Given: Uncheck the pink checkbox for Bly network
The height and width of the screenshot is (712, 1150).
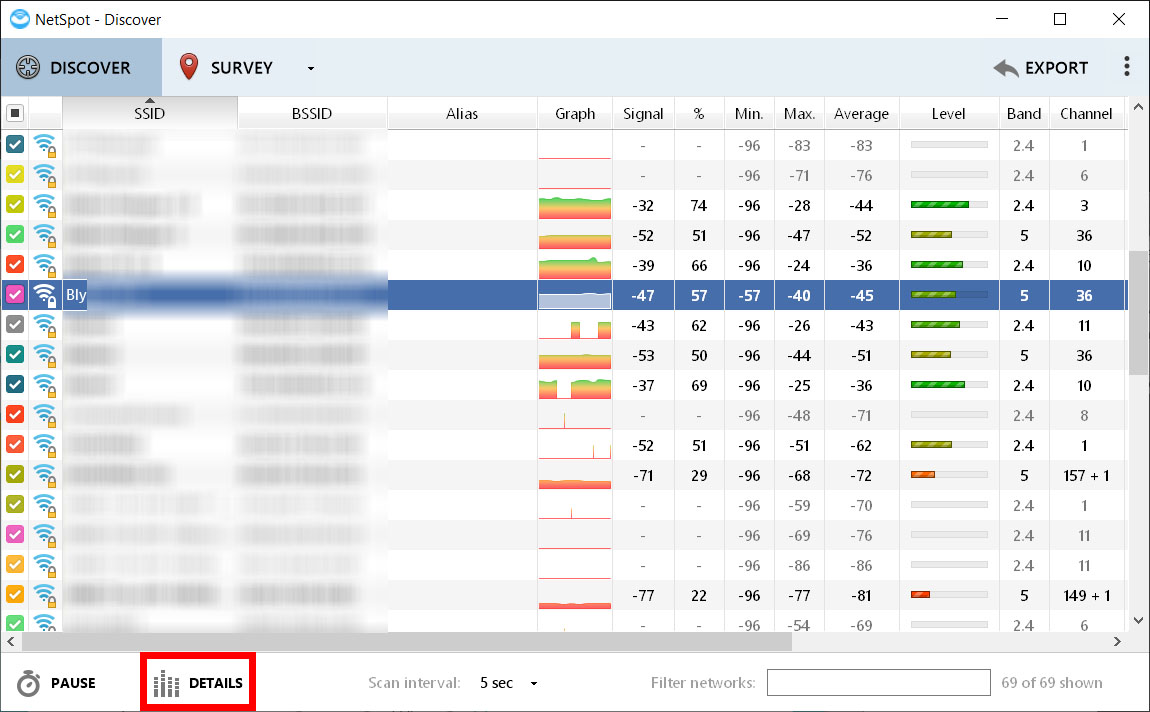Looking at the screenshot, I should 15,296.
